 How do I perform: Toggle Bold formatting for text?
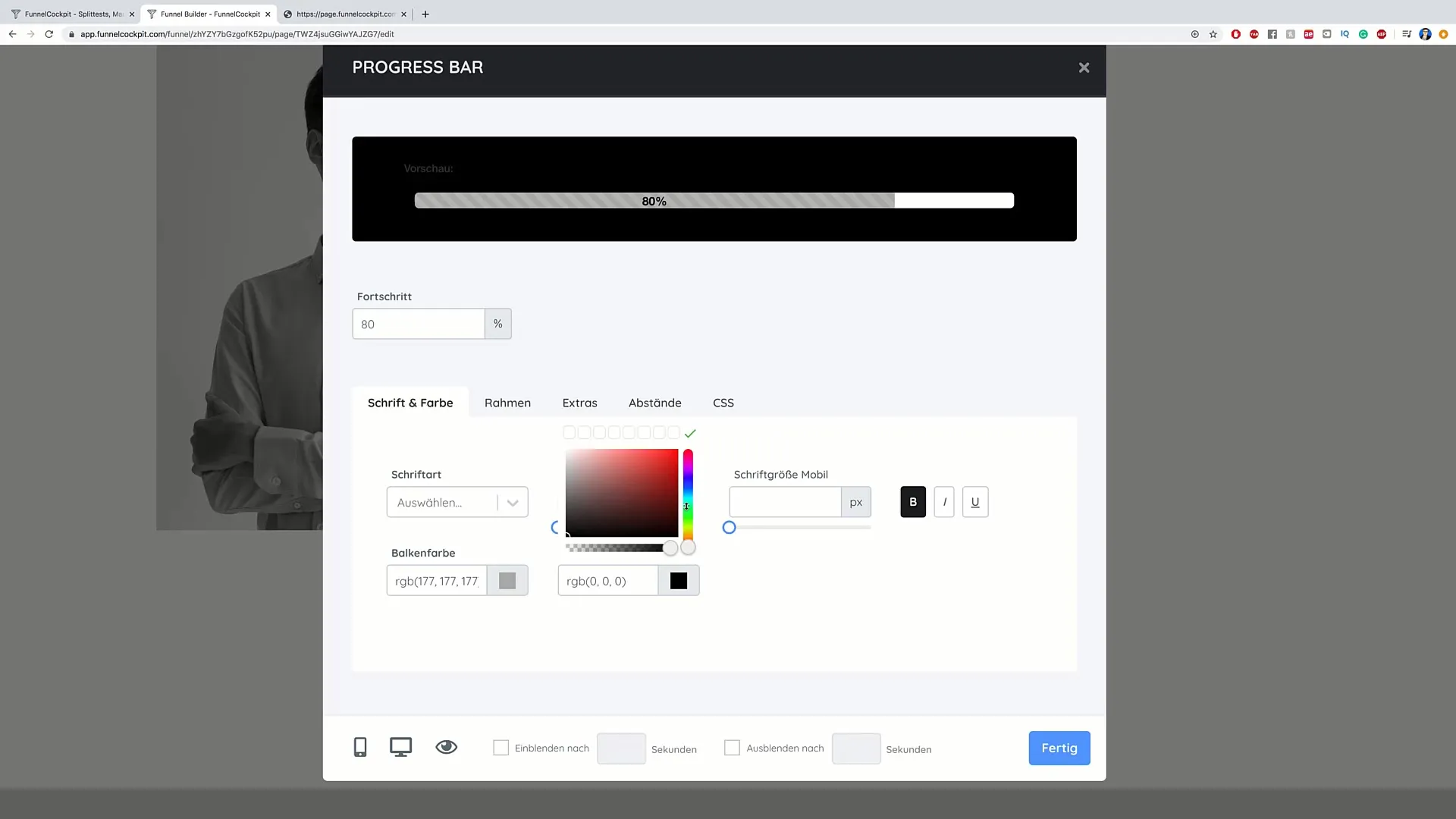(912, 502)
